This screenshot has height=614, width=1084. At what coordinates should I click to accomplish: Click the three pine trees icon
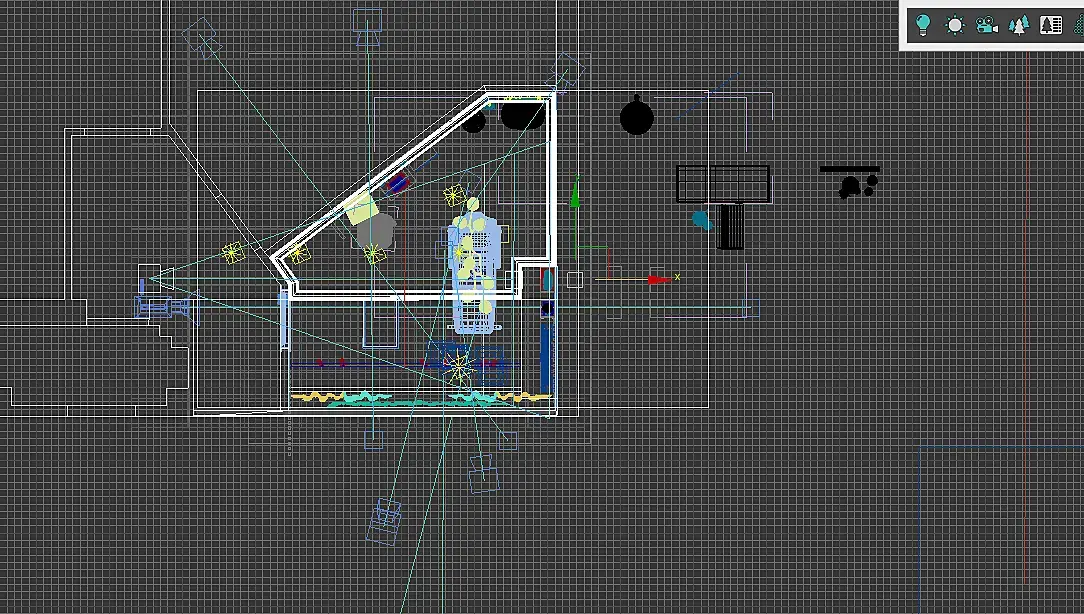[1018, 26]
